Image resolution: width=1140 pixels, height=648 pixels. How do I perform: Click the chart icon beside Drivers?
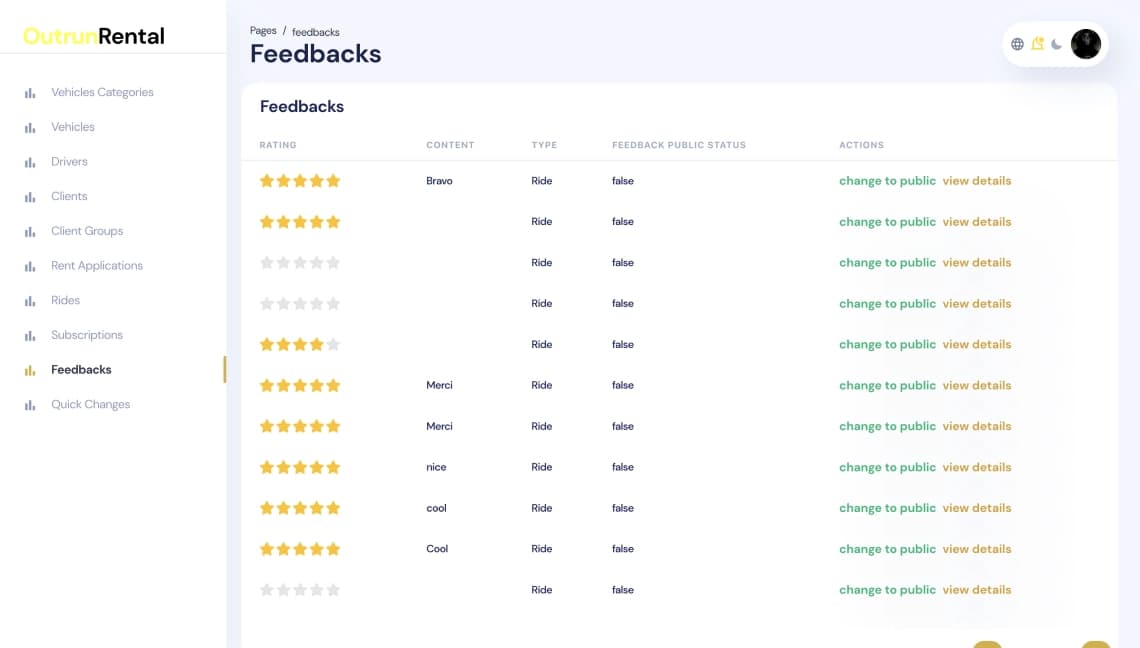tap(30, 162)
